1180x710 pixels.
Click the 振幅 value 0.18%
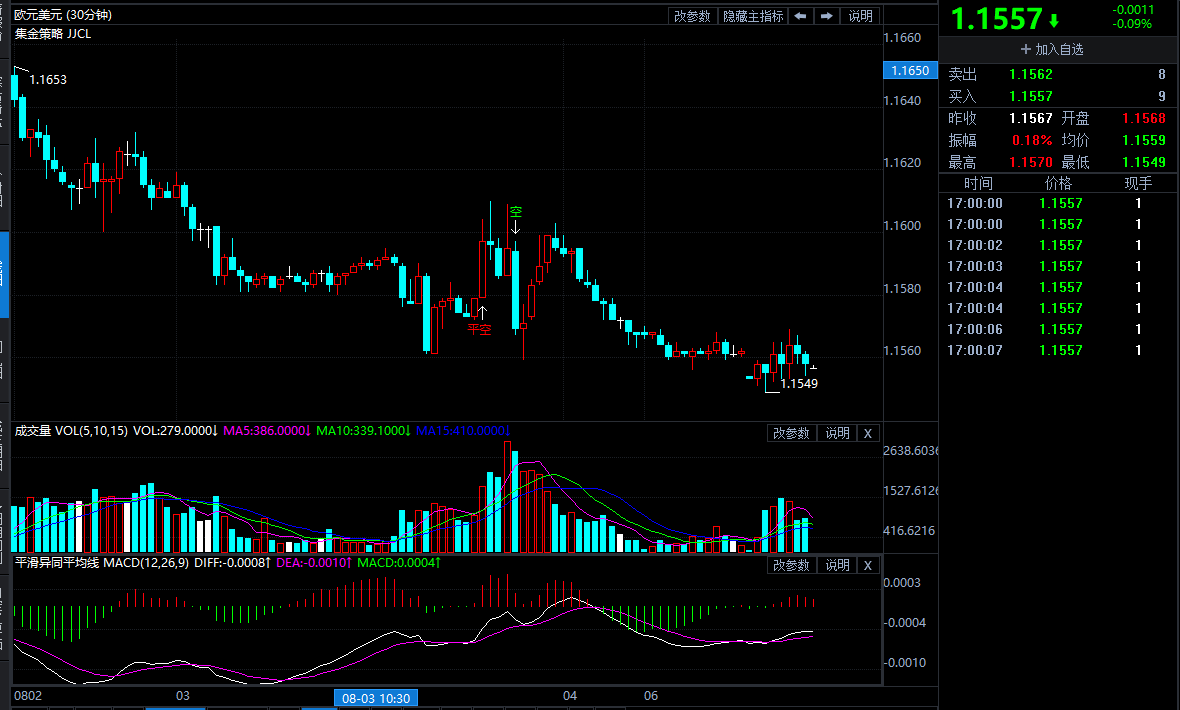click(x=1032, y=140)
